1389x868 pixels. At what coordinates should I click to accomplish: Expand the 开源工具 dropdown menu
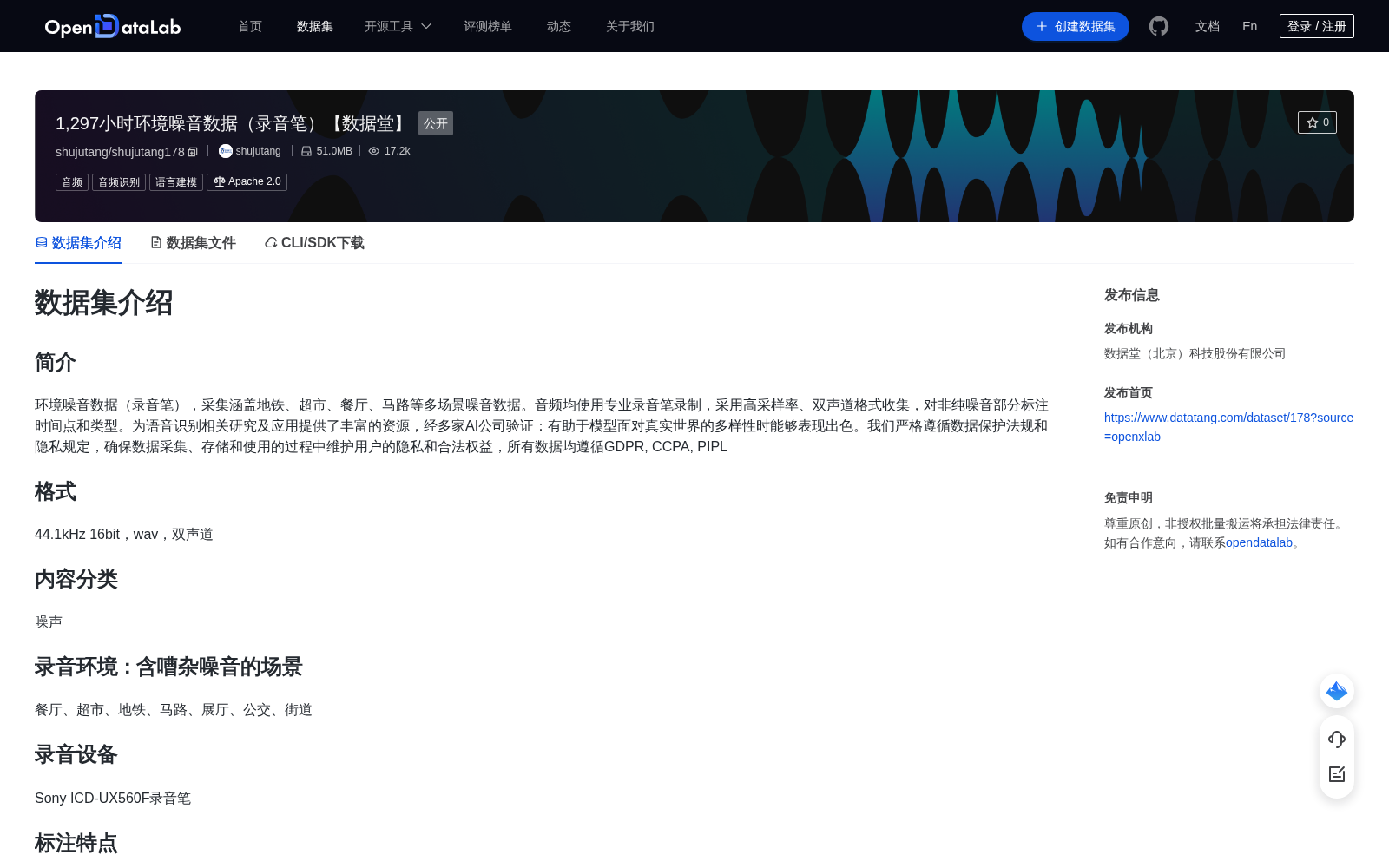pos(398,26)
